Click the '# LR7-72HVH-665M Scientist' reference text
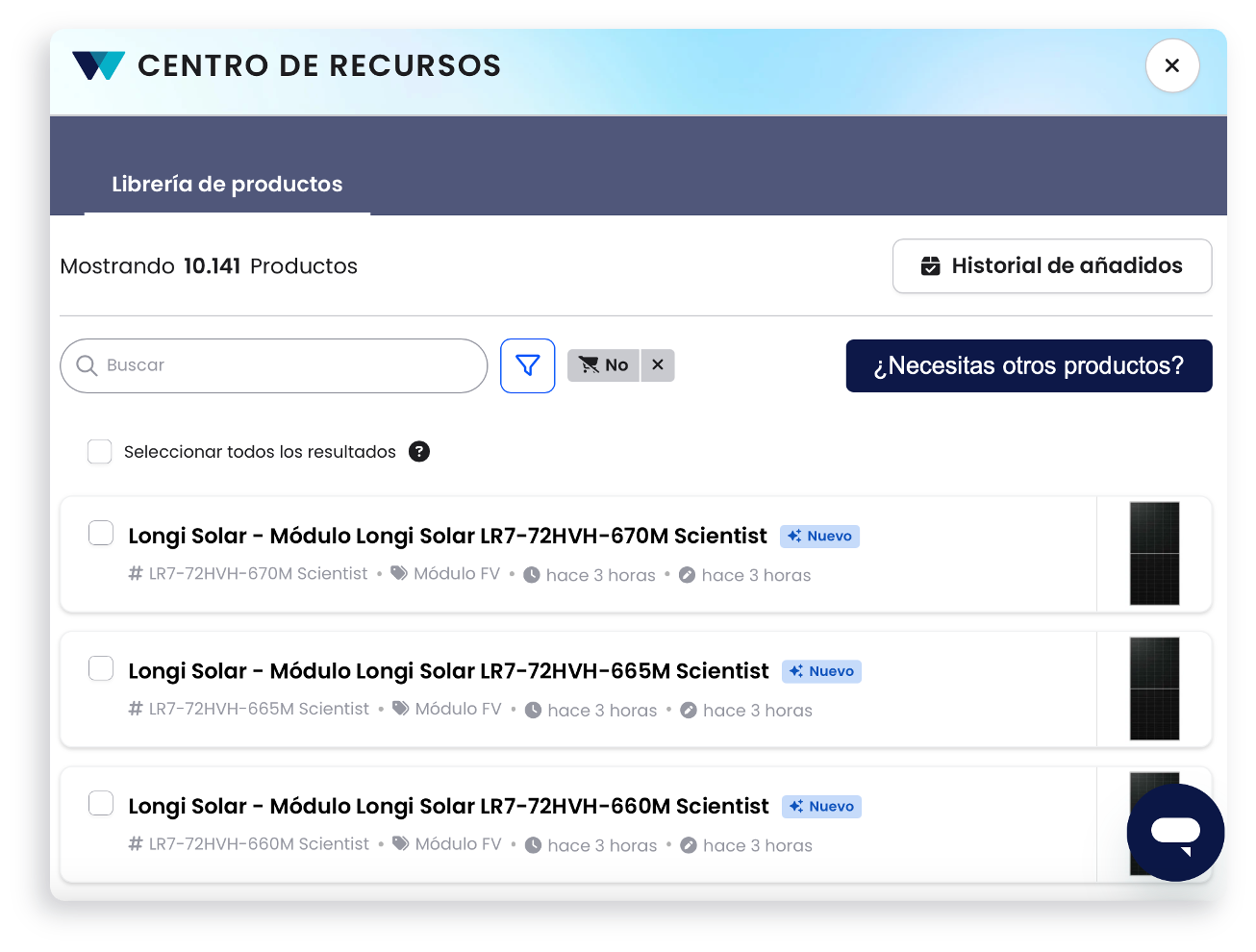 249,709
